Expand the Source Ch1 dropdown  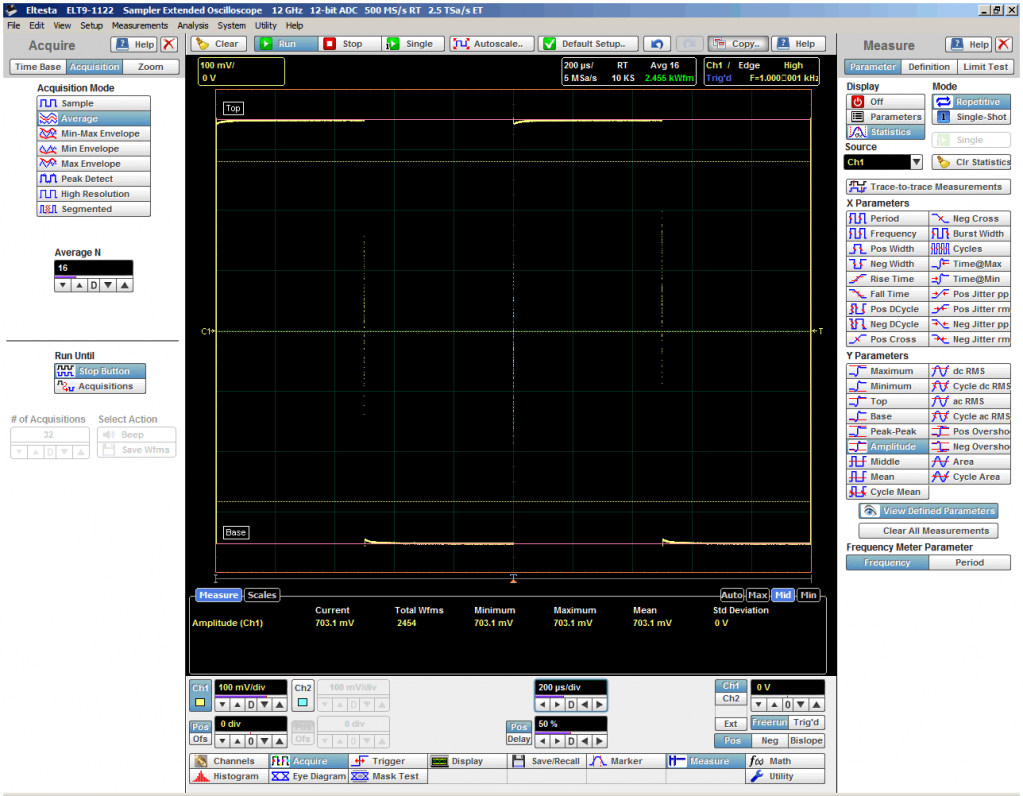click(916, 162)
